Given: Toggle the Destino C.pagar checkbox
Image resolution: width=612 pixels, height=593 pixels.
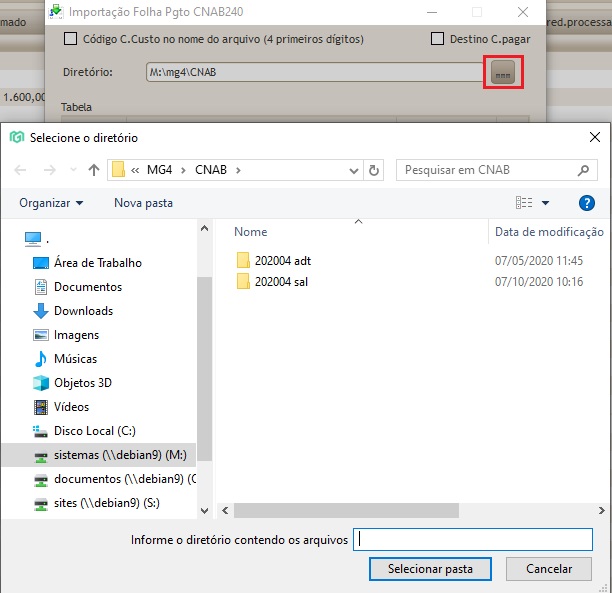Looking at the screenshot, I should (437, 39).
